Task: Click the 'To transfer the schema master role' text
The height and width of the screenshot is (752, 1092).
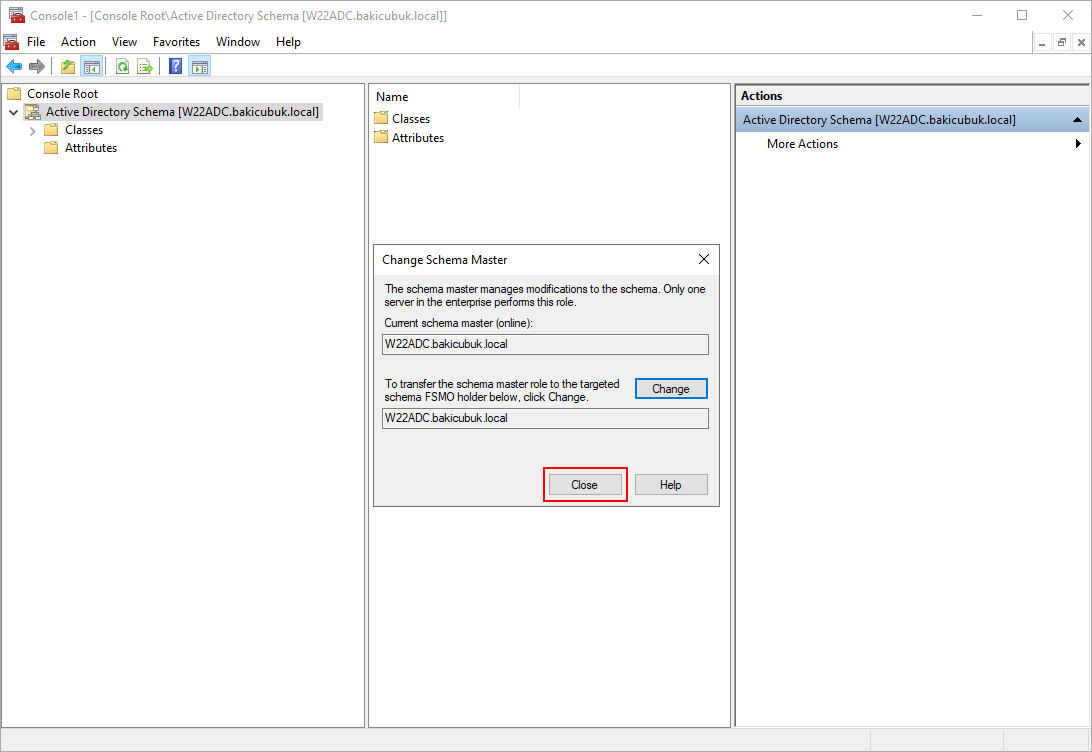Action: point(501,390)
